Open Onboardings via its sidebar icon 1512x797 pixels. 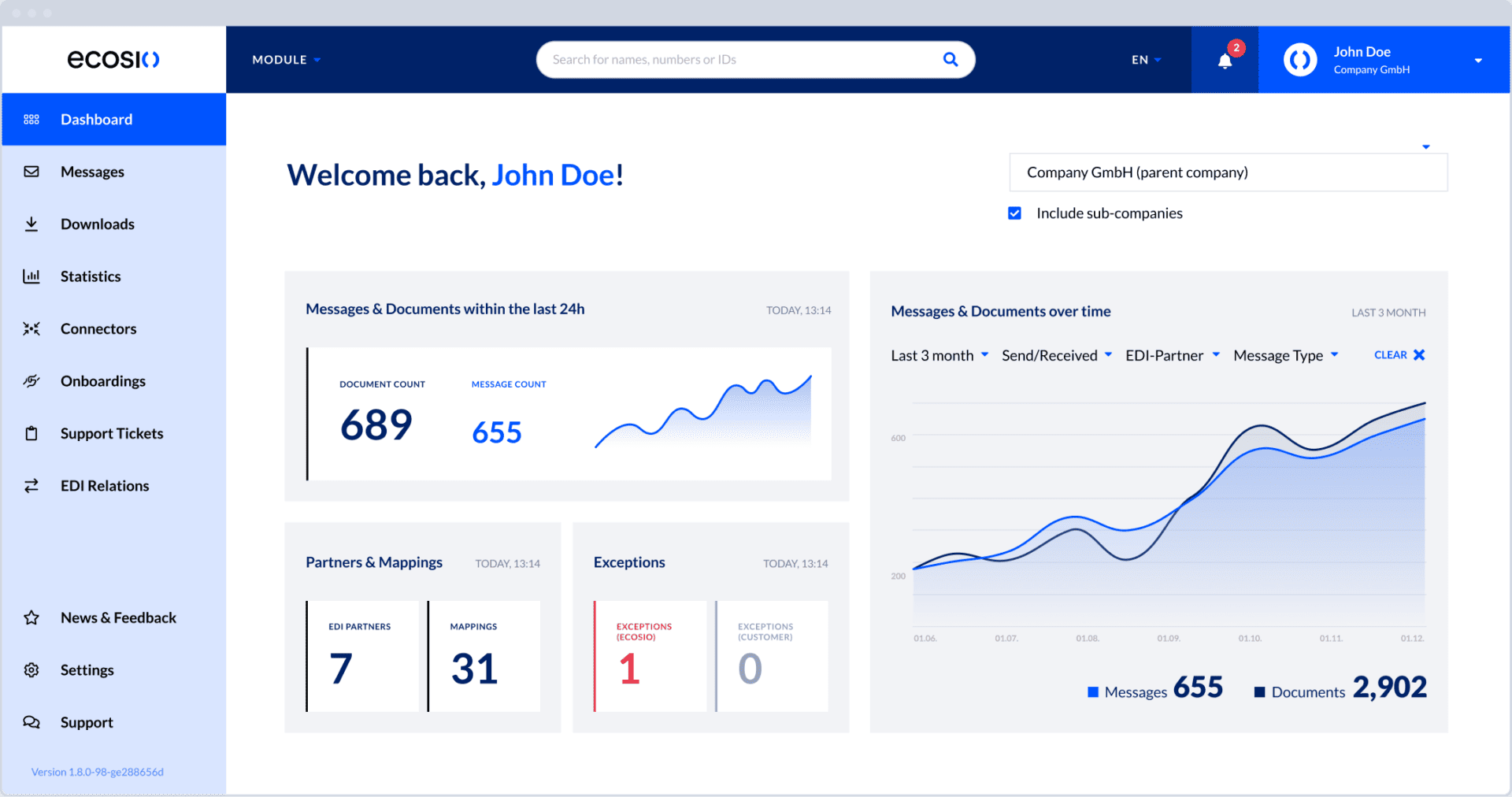(x=31, y=381)
